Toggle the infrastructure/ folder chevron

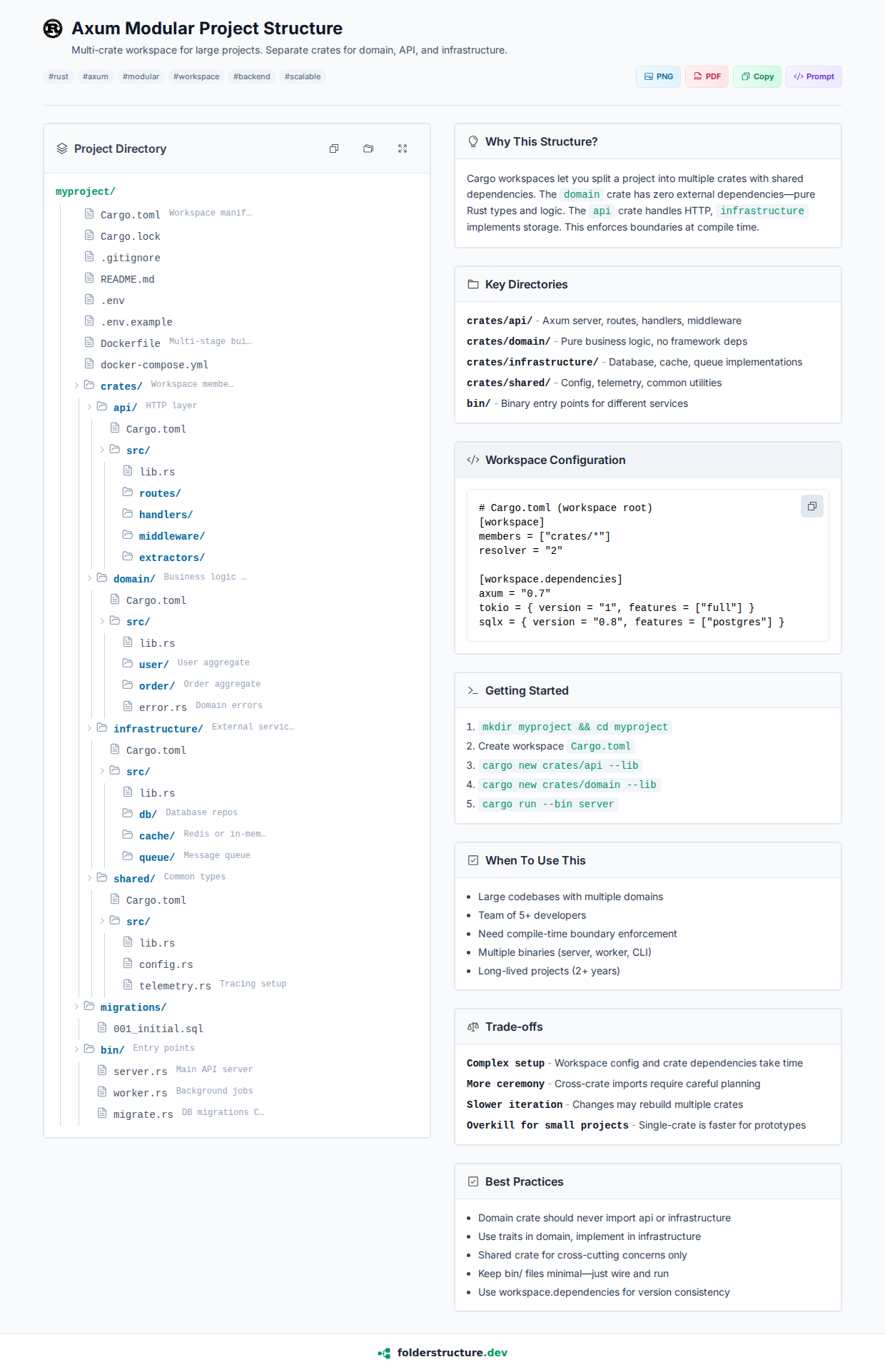point(89,728)
